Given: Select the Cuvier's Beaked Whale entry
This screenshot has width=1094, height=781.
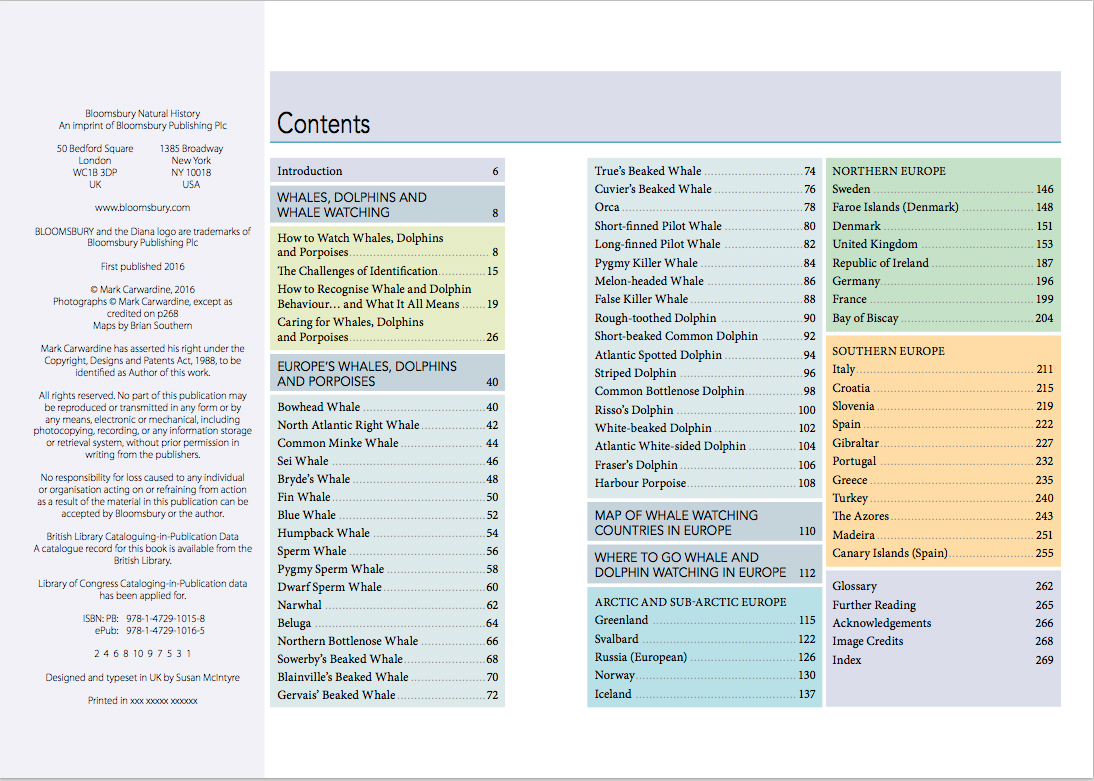Looking at the screenshot, I should [x=705, y=189].
